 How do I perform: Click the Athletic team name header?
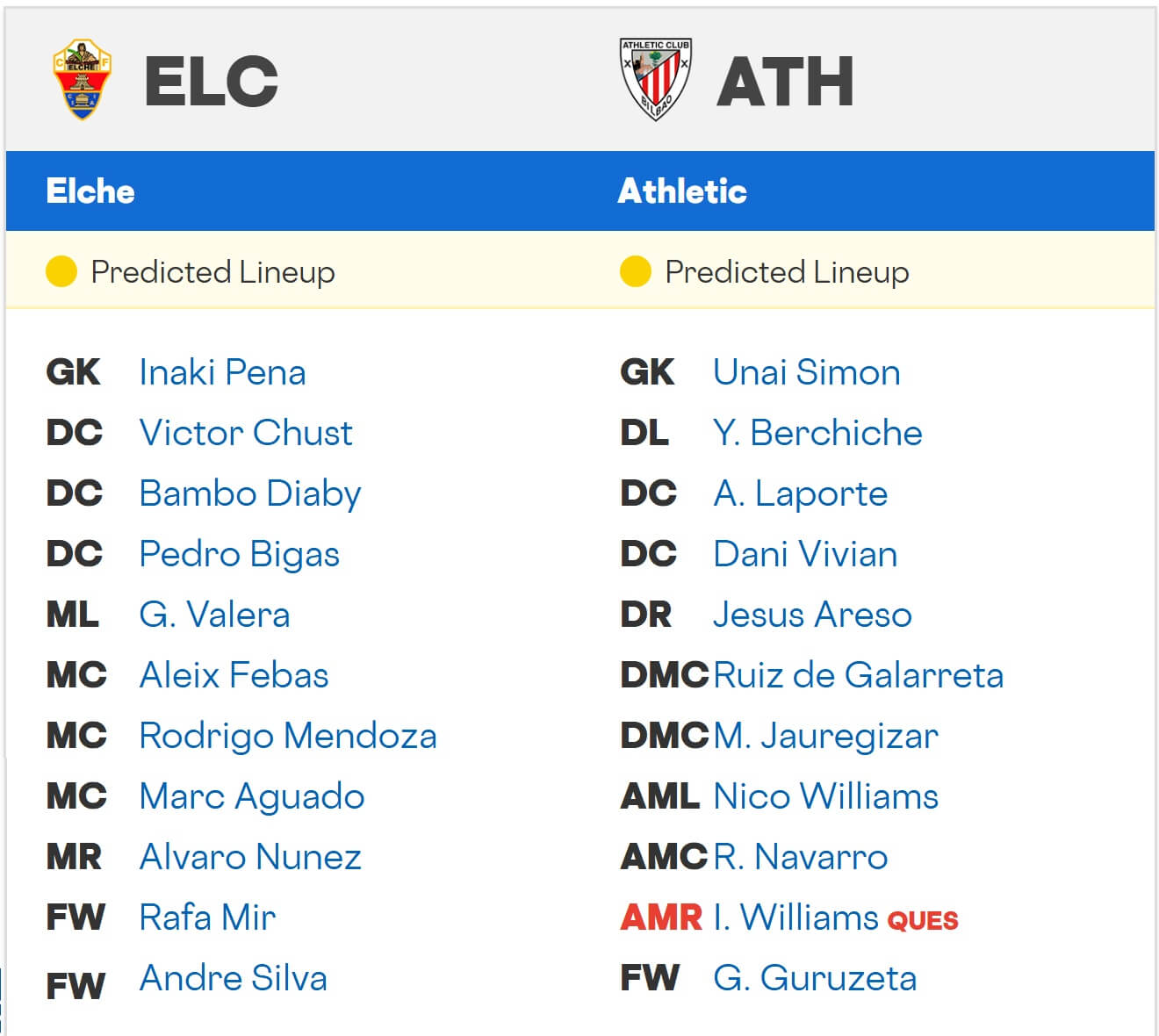point(682,191)
